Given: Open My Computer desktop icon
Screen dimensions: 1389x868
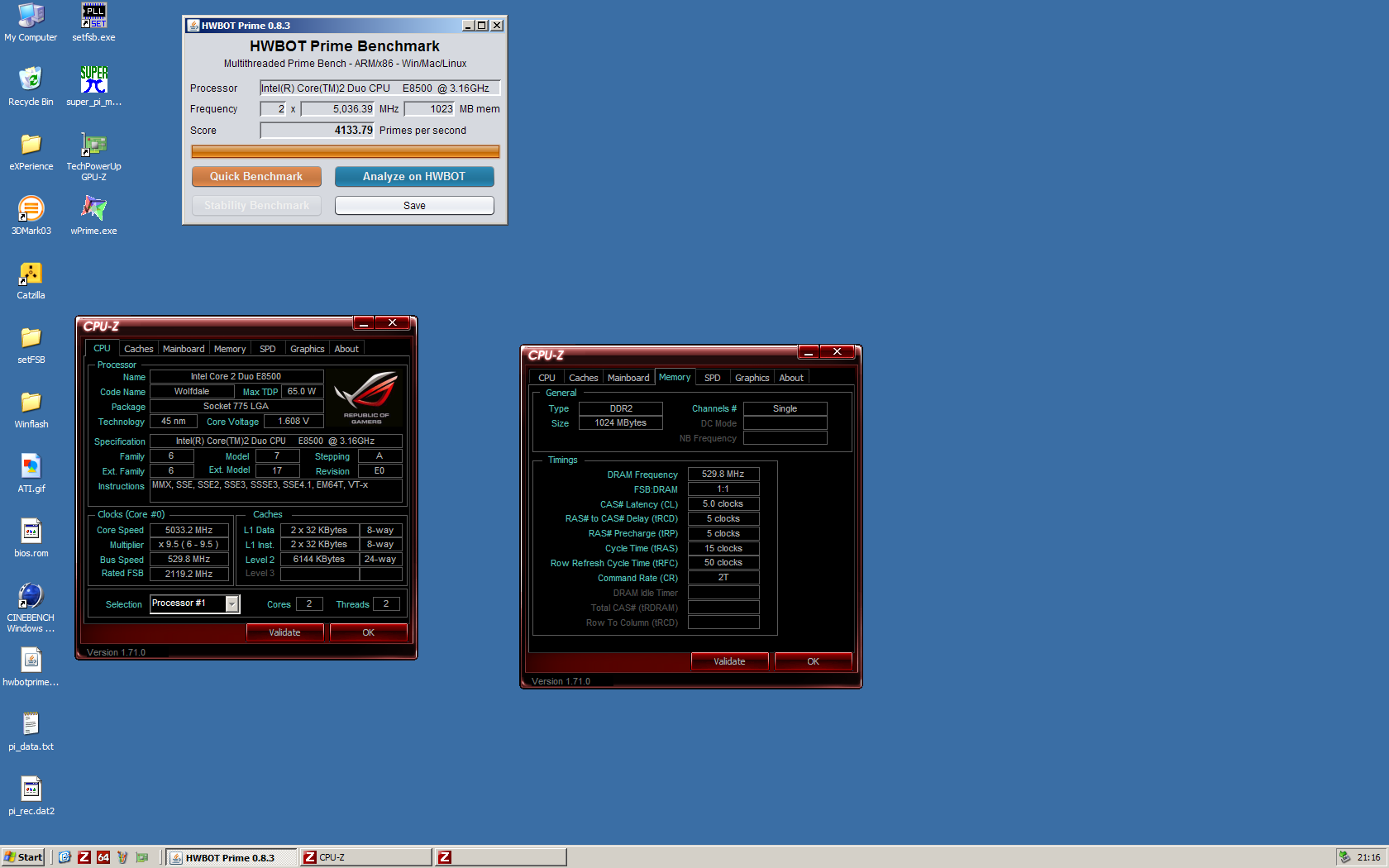Looking at the screenshot, I should point(31,22).
